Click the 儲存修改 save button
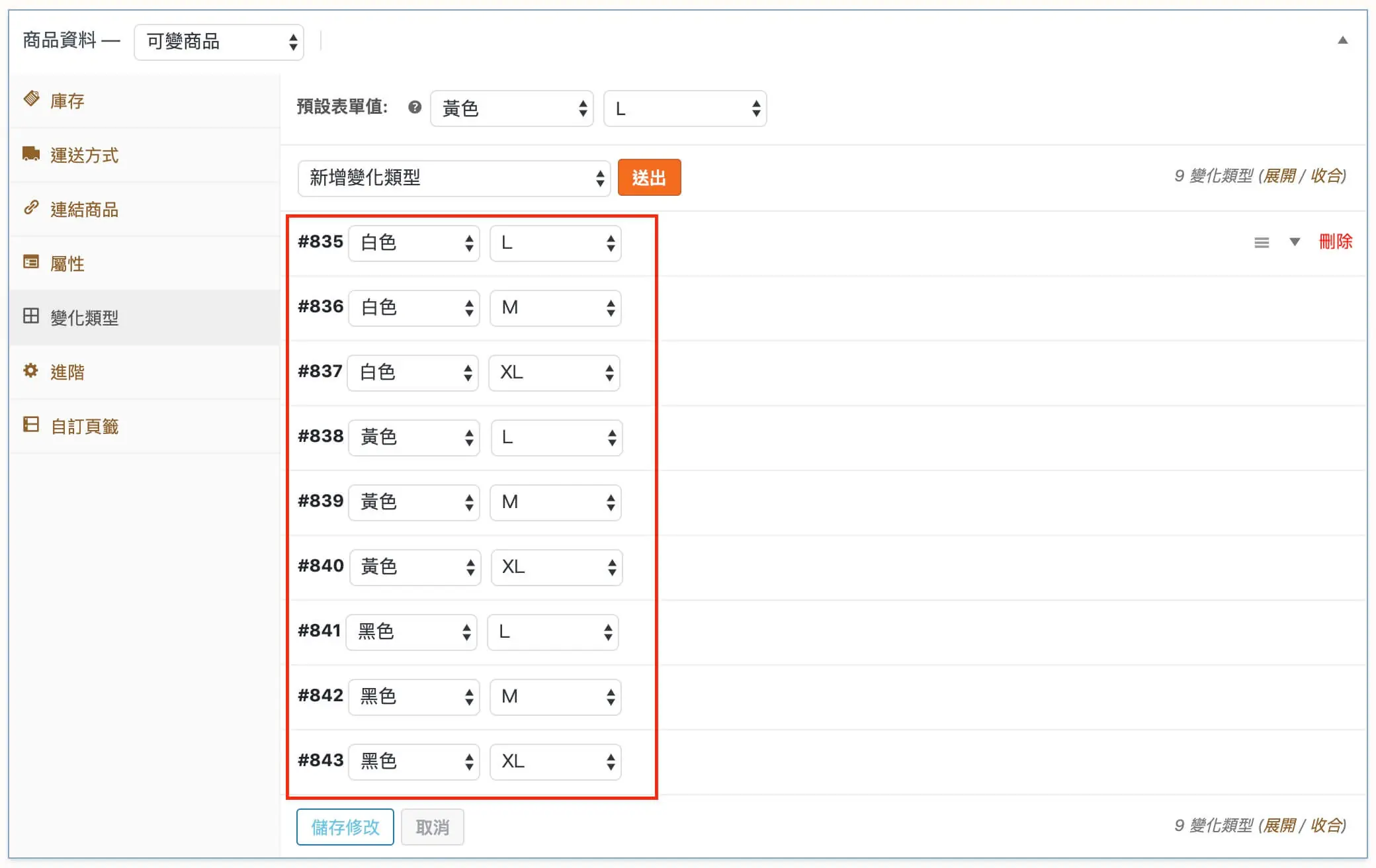The width and height of the screenshot is (1376, 868). pos(345,827)
